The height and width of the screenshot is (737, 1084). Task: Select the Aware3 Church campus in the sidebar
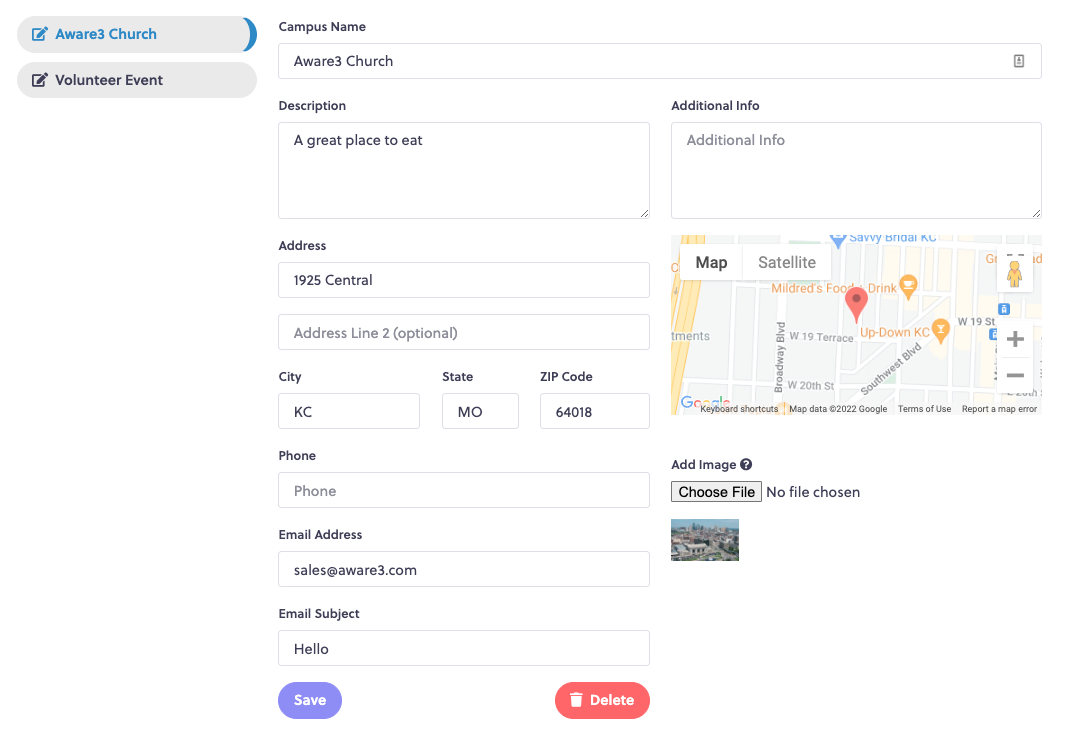[137, 35]
